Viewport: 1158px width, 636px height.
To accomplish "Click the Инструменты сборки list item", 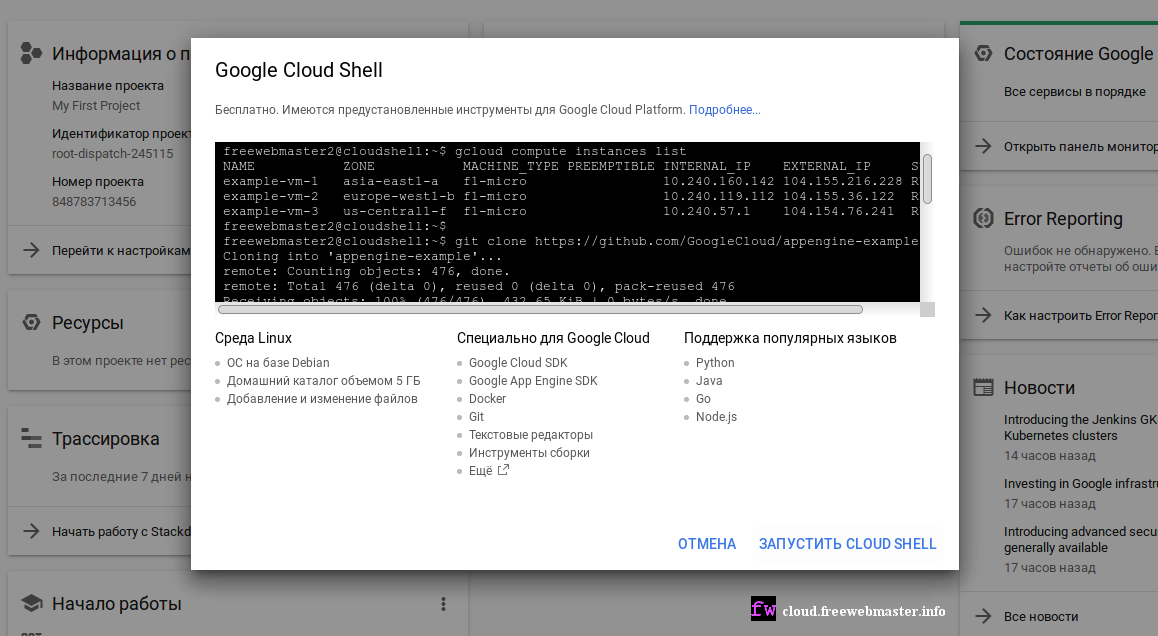I will point(530,453).
